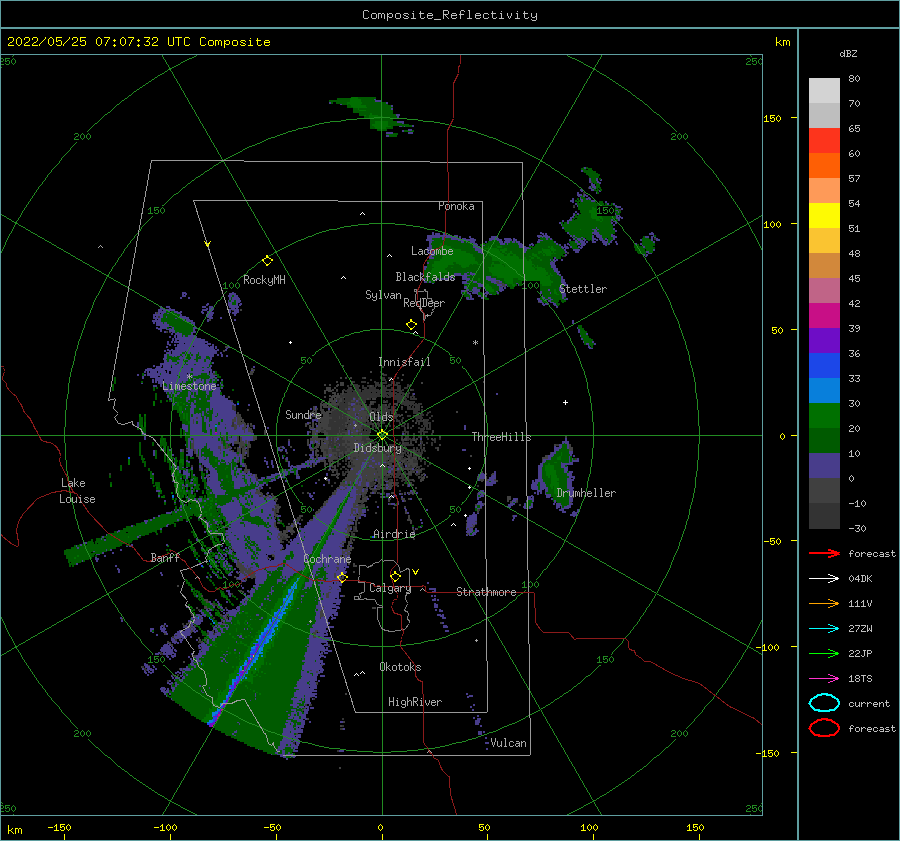Click the Calgary city label
The width and height of the screenshot is (900, 841).
pos(390,588)
